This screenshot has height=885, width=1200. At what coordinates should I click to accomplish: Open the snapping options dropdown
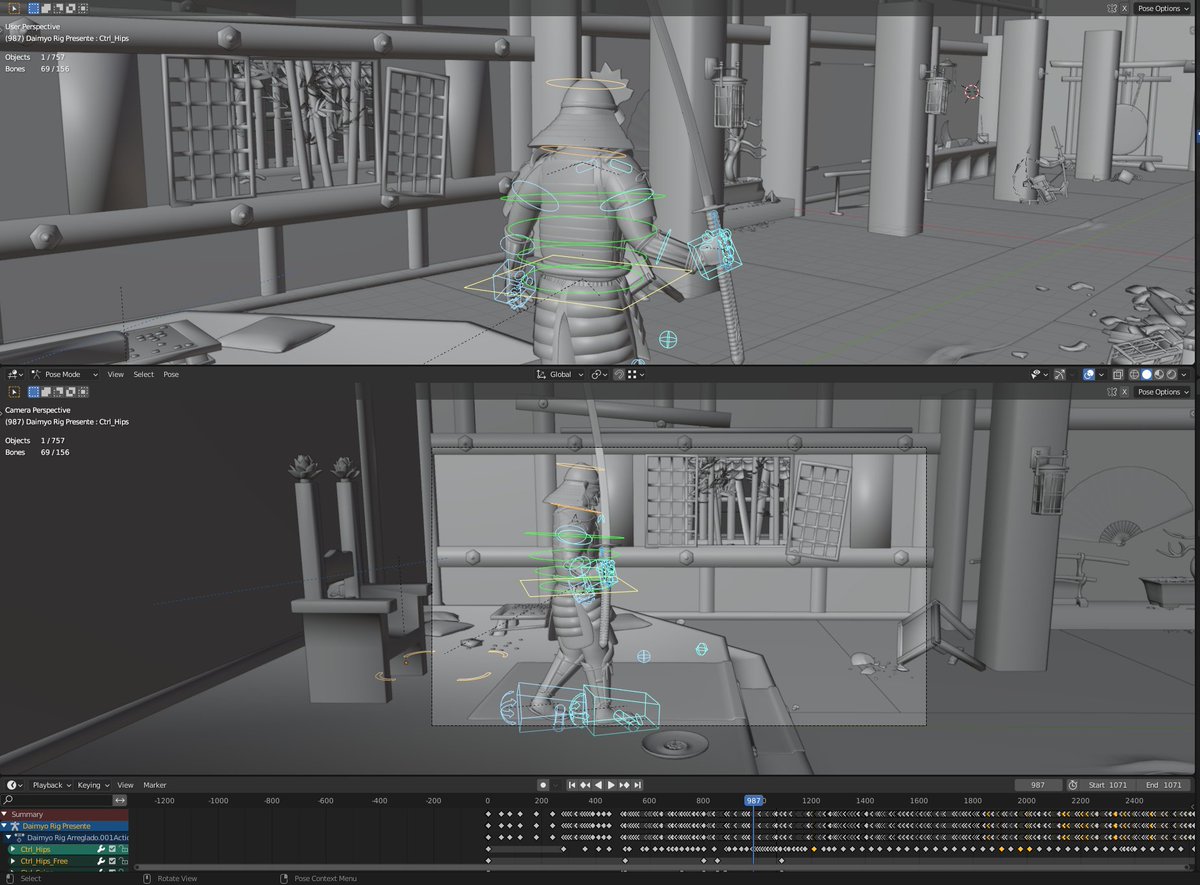[638, 375]
